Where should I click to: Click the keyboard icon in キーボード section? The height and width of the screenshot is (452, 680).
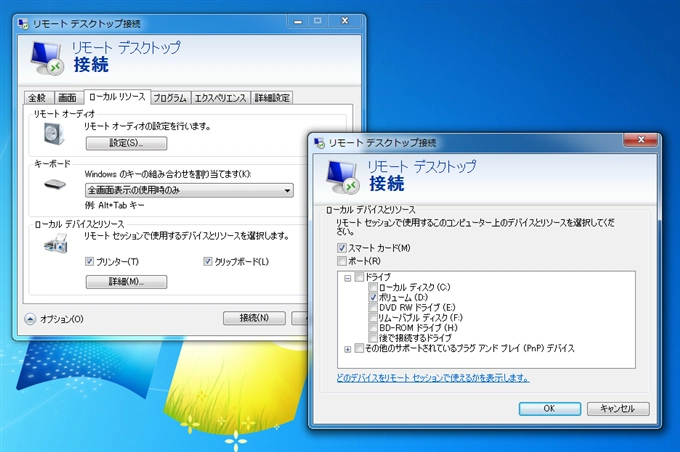pos(55,184)
